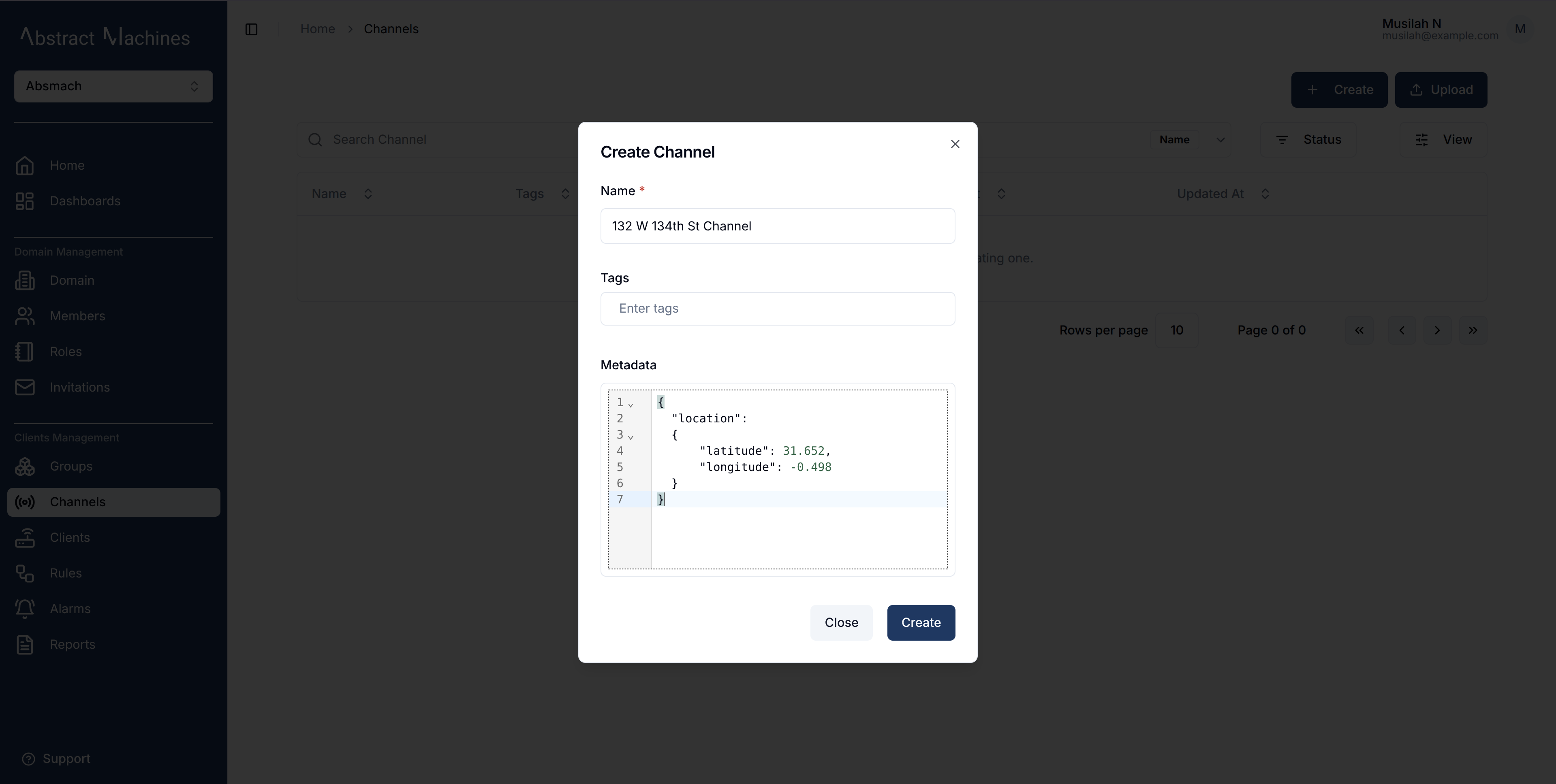Open Invitations in the sidebar

(113, 388)
